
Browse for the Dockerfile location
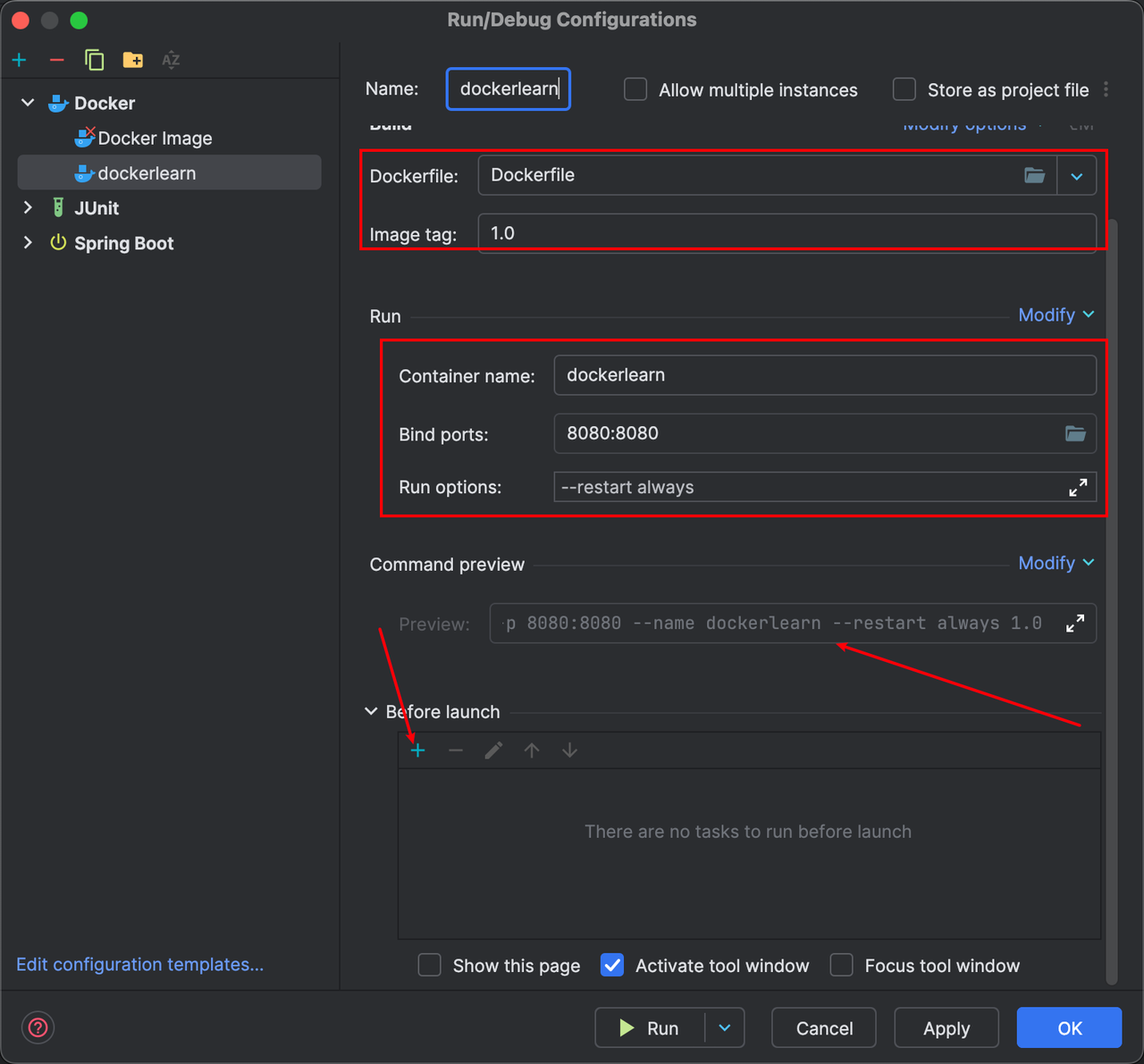1034,175
